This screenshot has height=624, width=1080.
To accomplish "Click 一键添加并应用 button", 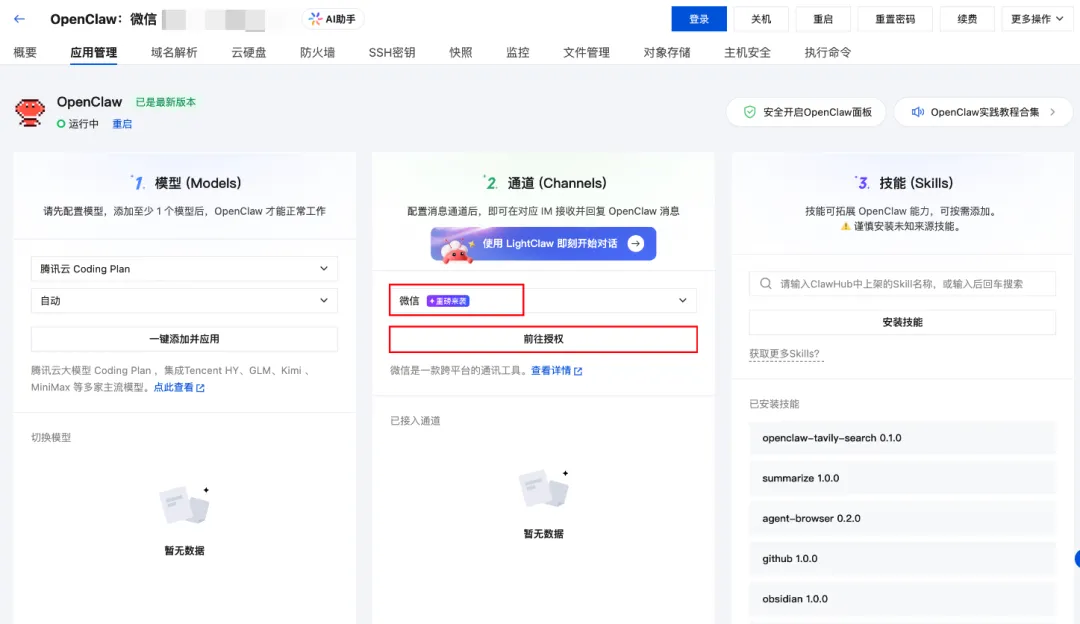I will click(185, 339).
